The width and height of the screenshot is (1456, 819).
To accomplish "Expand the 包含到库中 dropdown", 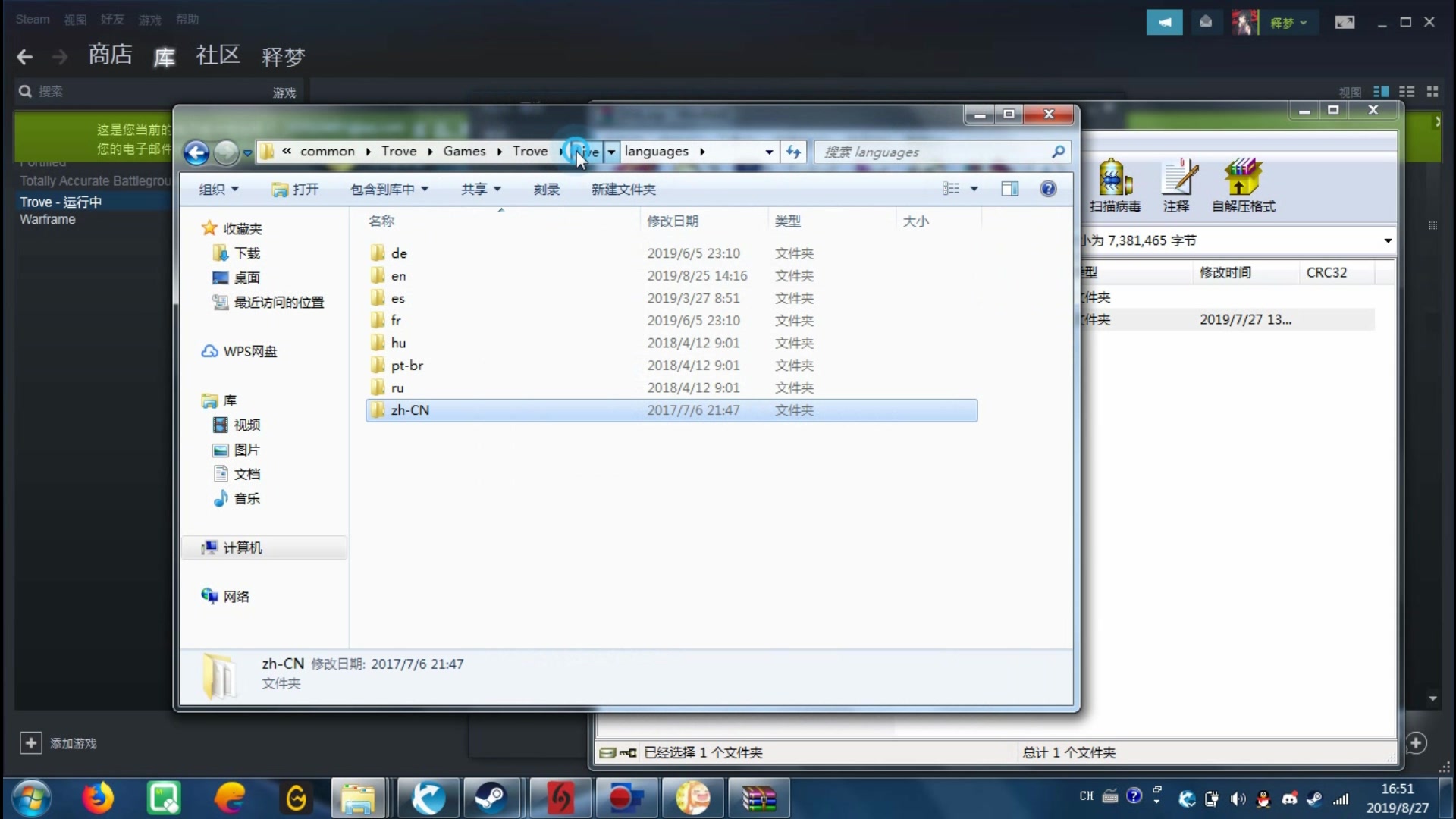I will coord(389,189).
